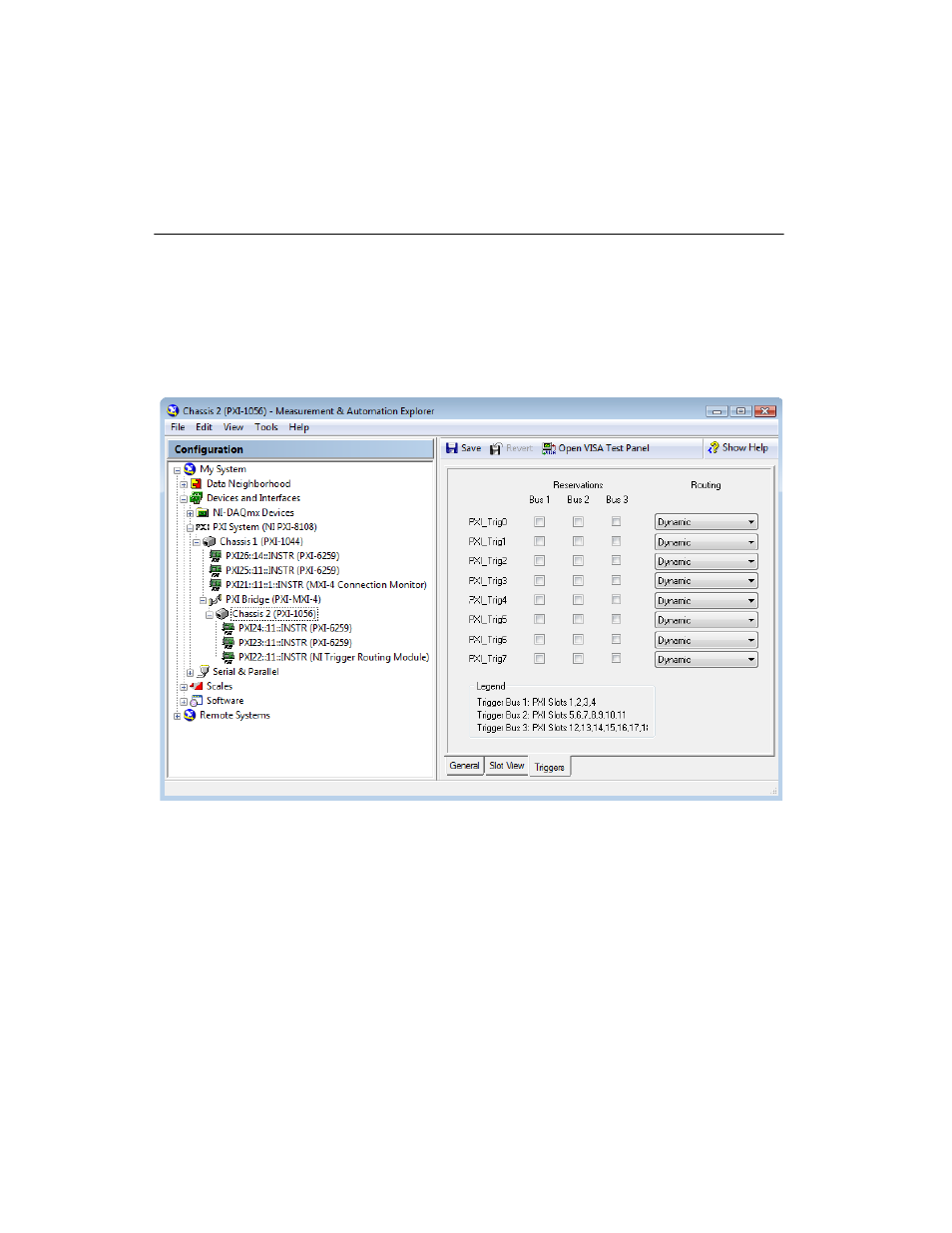The width and height of the screenshot is (952, 1233).
Task: Switch to the Slot View tab
Action: pyautogui.click(x=507, y=766)
